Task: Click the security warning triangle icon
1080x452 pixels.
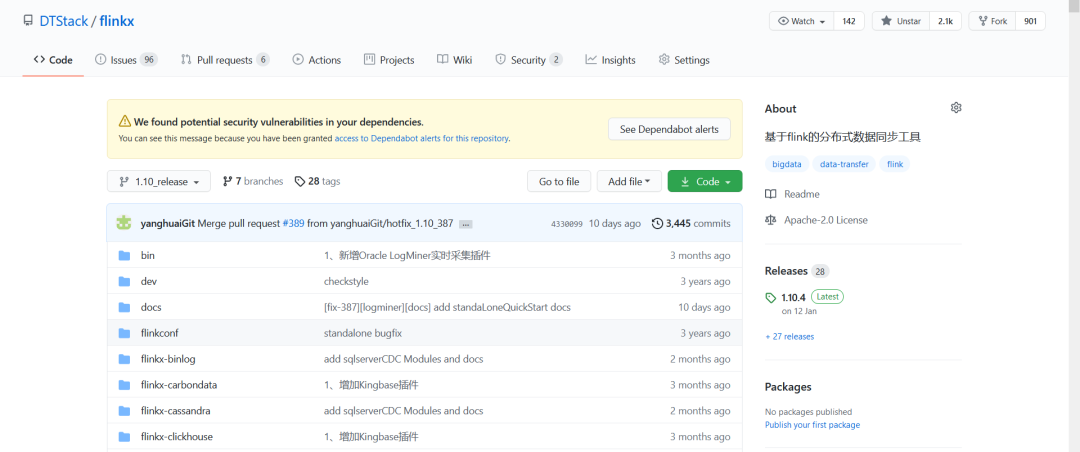Action: (x=125, y=122)
